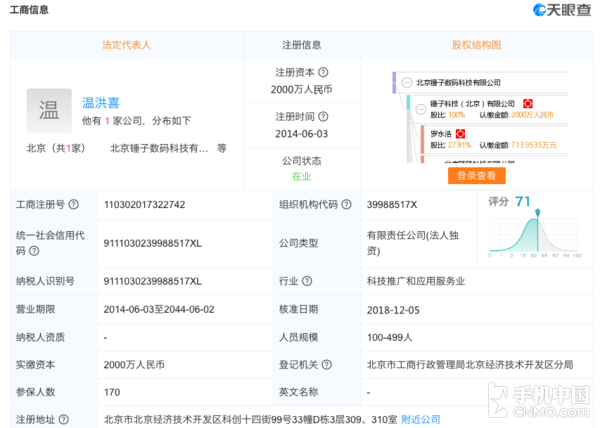This screenshot has height=428, width=600.
Task: Click 登录查看 button
Action: coord(476,176)
